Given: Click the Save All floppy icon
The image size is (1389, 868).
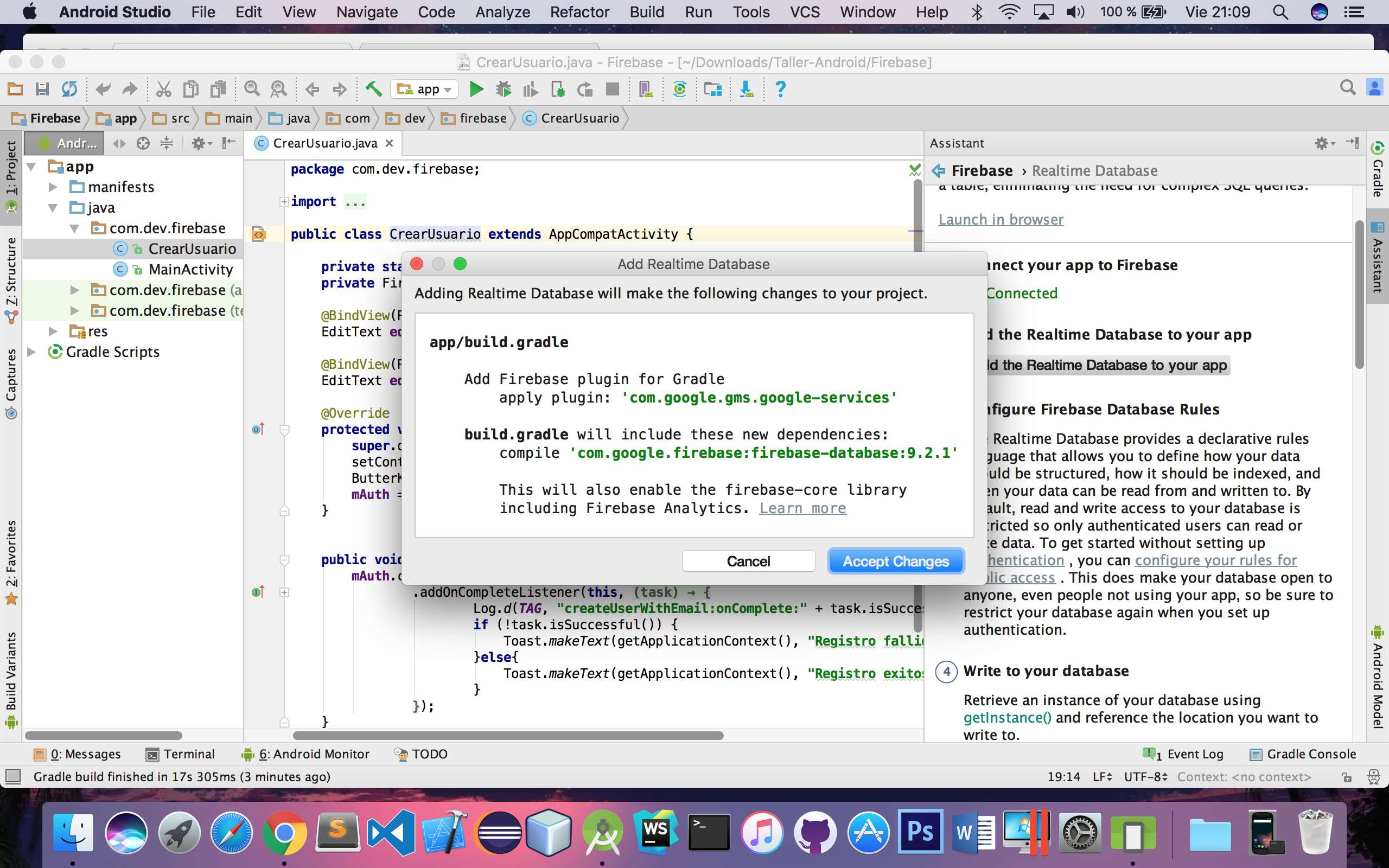Looking at the screenshot, I should [x=42, y=90].
